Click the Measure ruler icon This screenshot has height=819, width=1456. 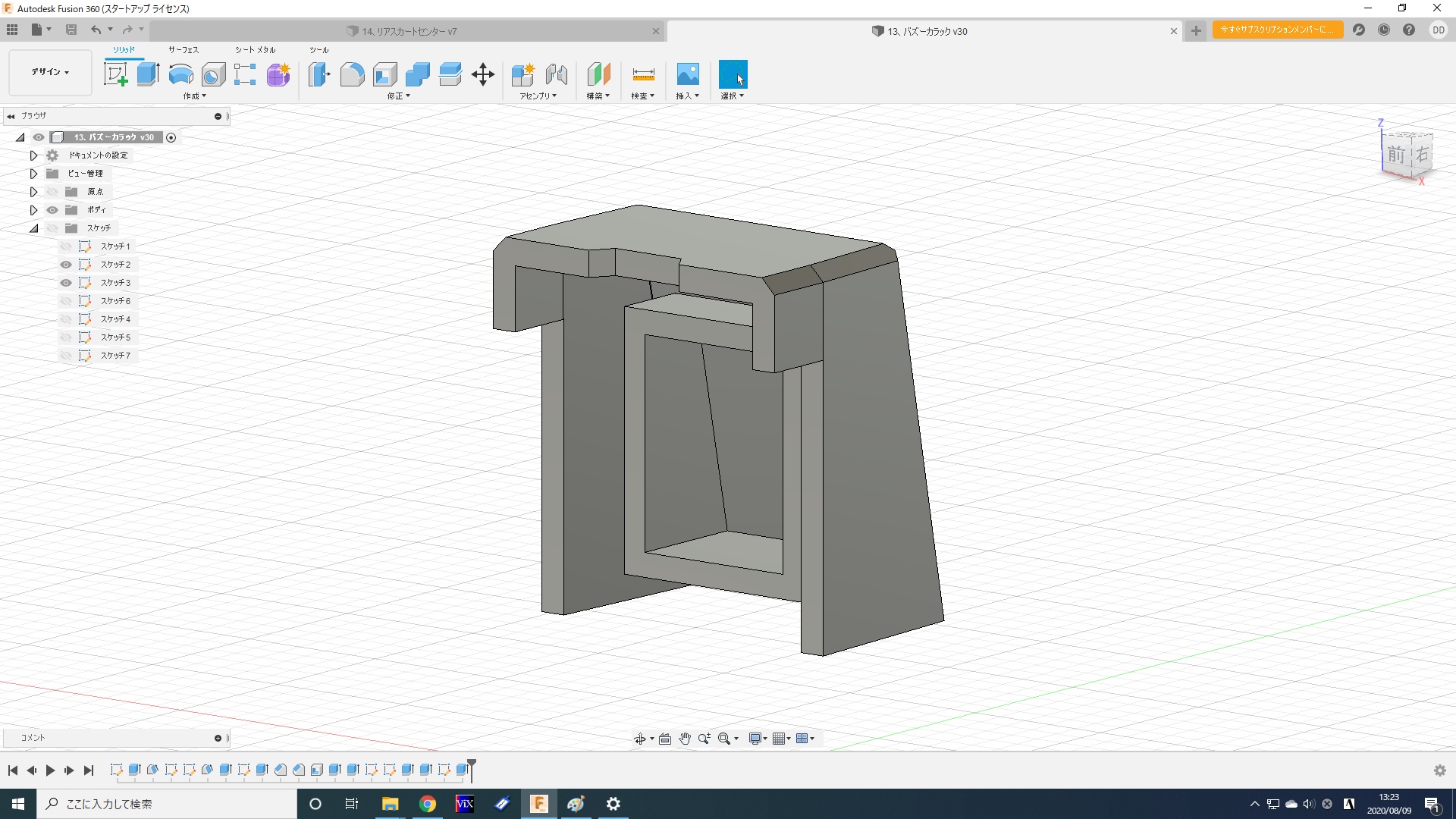point(642,74)
